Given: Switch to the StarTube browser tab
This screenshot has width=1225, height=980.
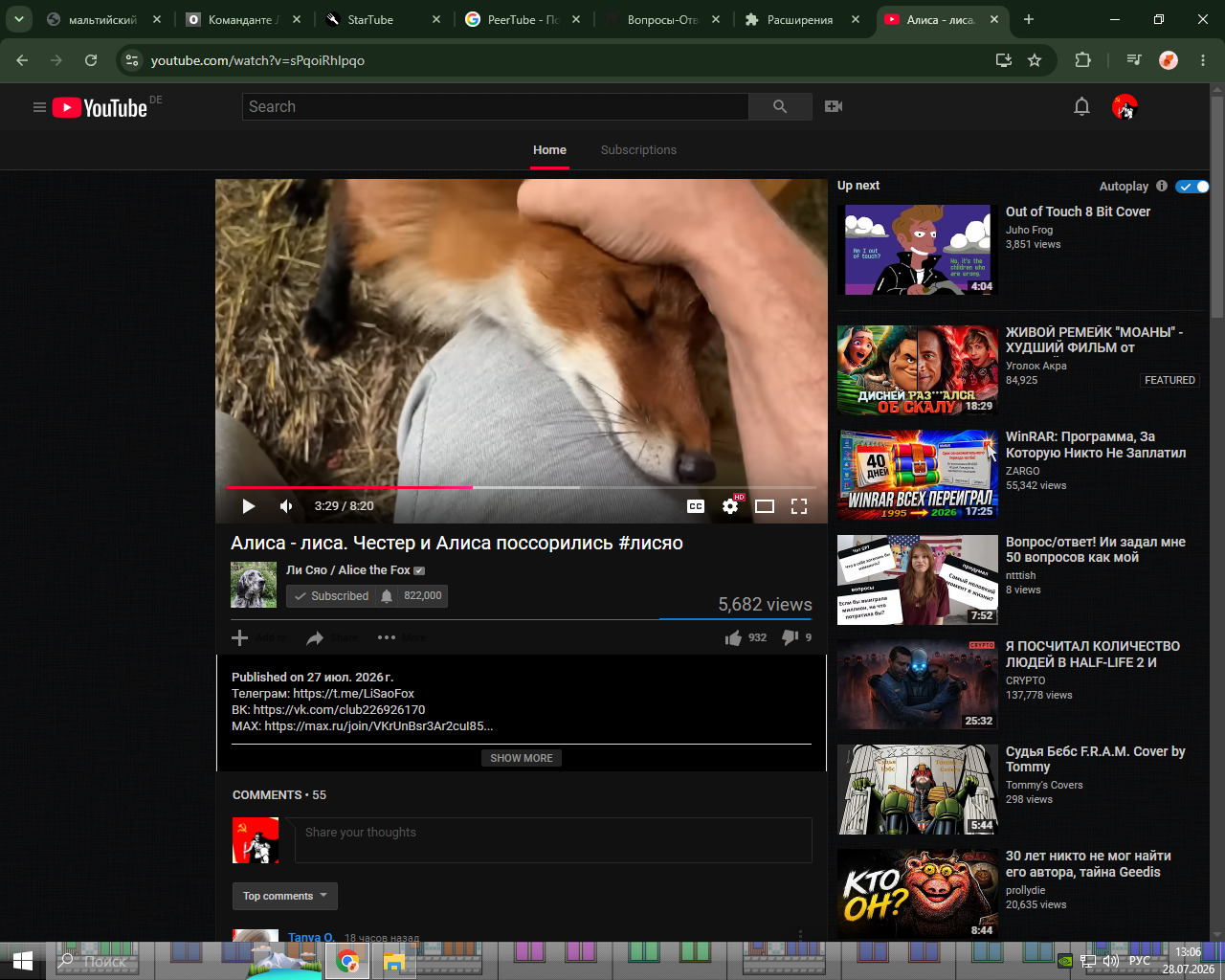Looking at the screenshot, I should coord(384,19).
